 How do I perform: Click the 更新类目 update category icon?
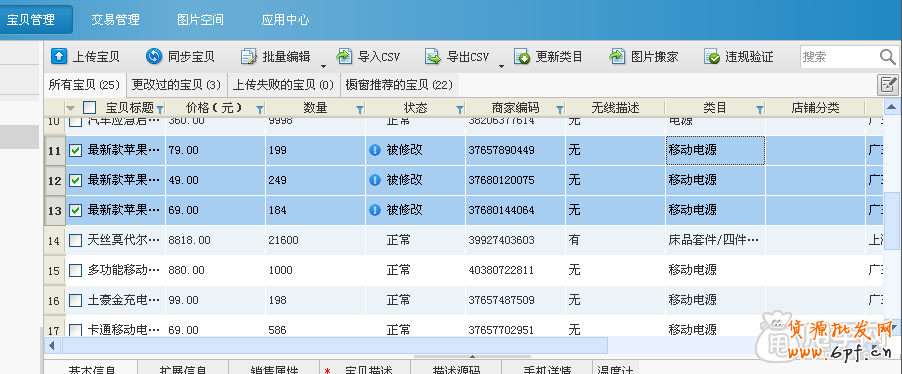(522, 56)
